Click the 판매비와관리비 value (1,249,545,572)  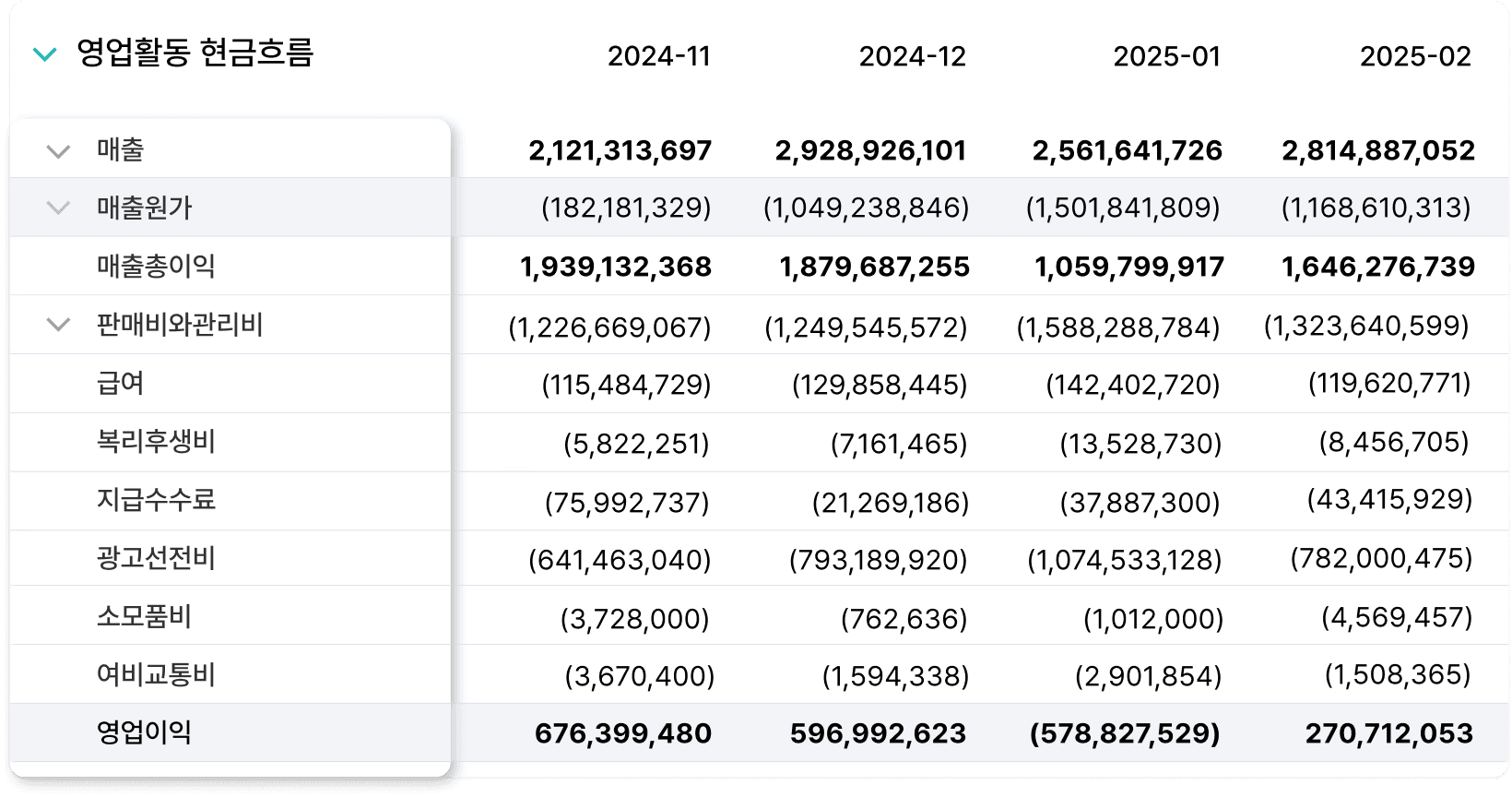[866, 327]
